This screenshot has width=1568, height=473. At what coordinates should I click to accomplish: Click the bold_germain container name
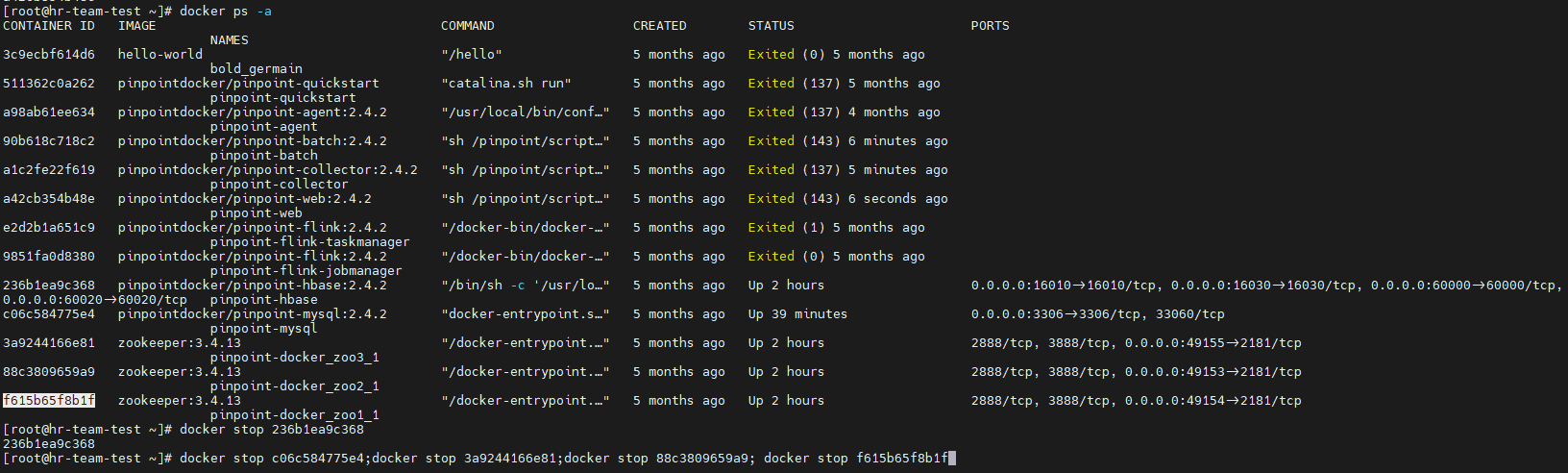click(x=257, y=69)
